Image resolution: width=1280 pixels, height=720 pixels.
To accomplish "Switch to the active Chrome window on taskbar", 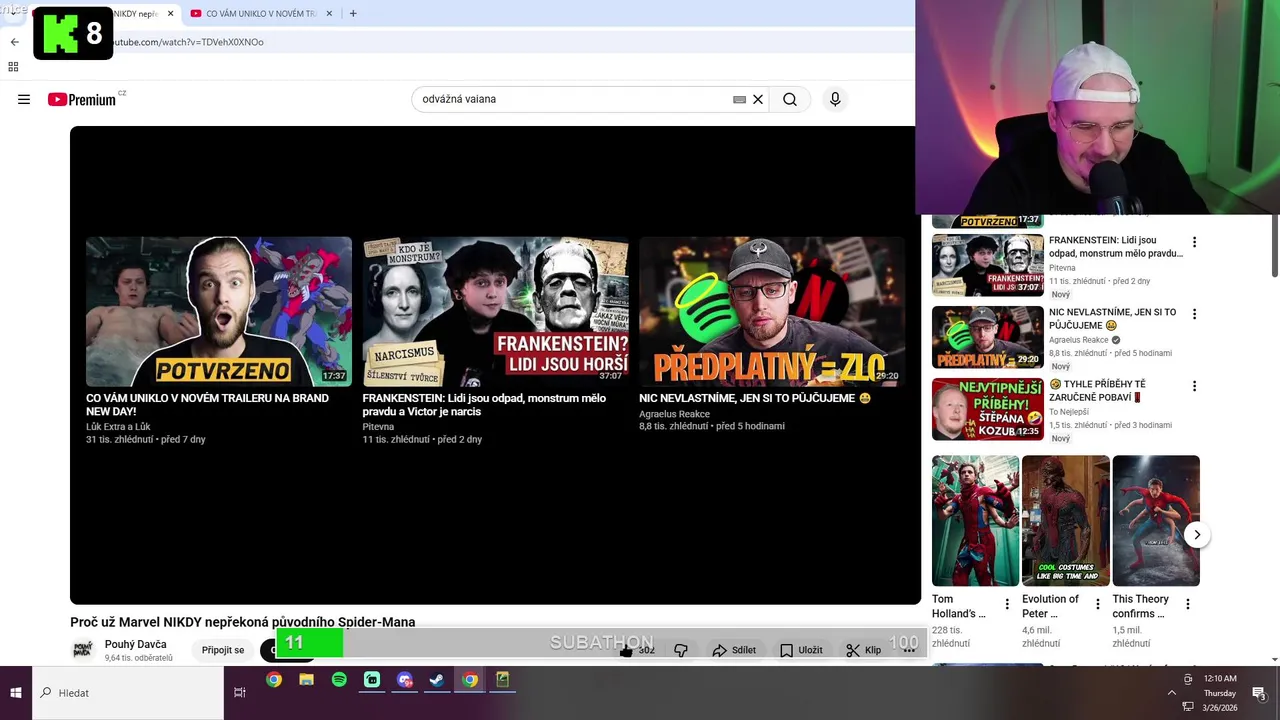I will click(x=470, y=680).
